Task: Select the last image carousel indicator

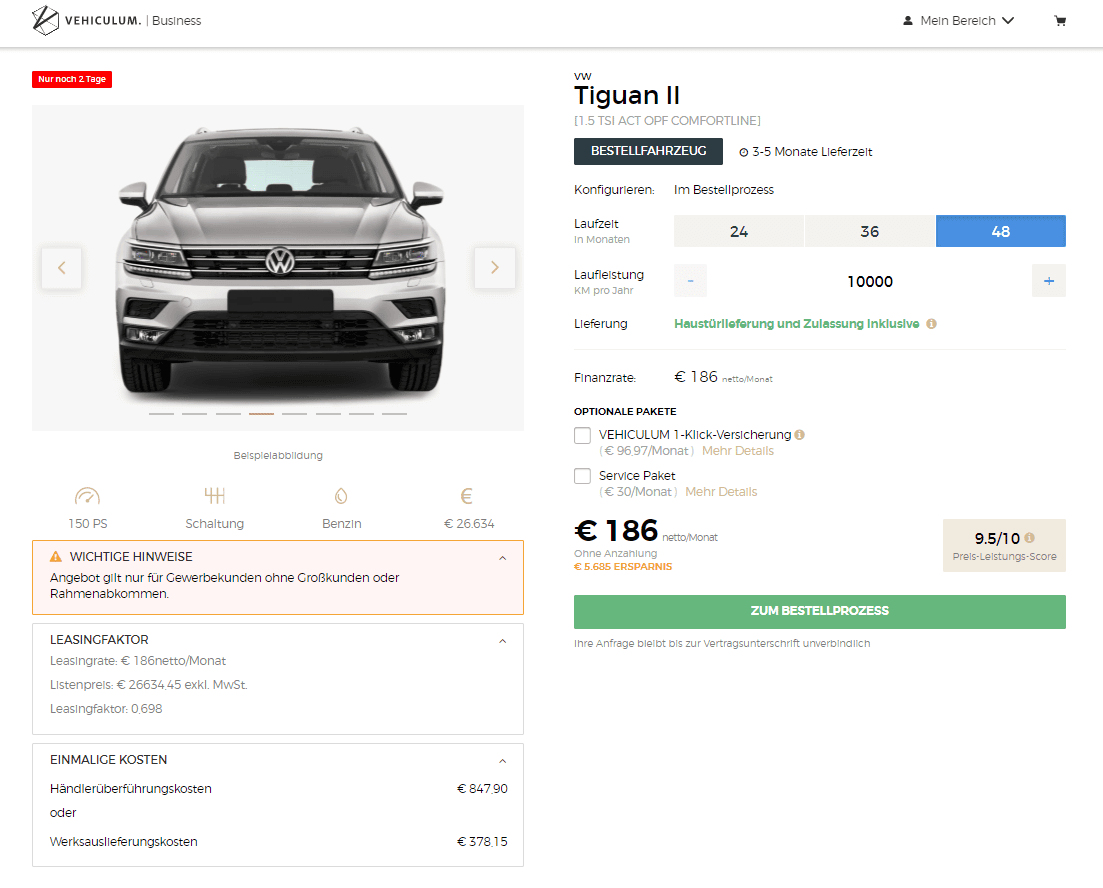Action: [394, 414]
